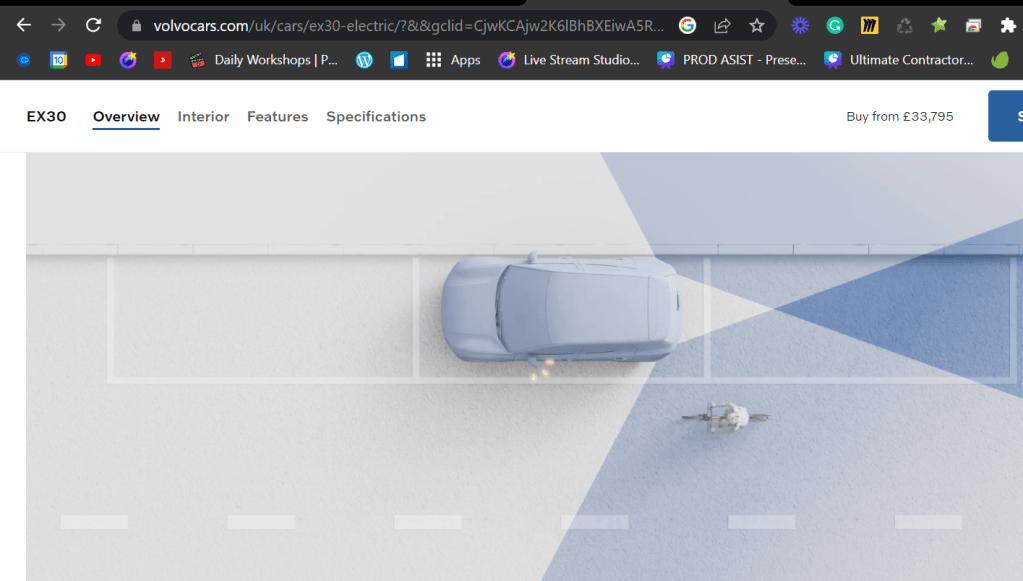Click the car in the safety illustration

[x=561, y=308]
